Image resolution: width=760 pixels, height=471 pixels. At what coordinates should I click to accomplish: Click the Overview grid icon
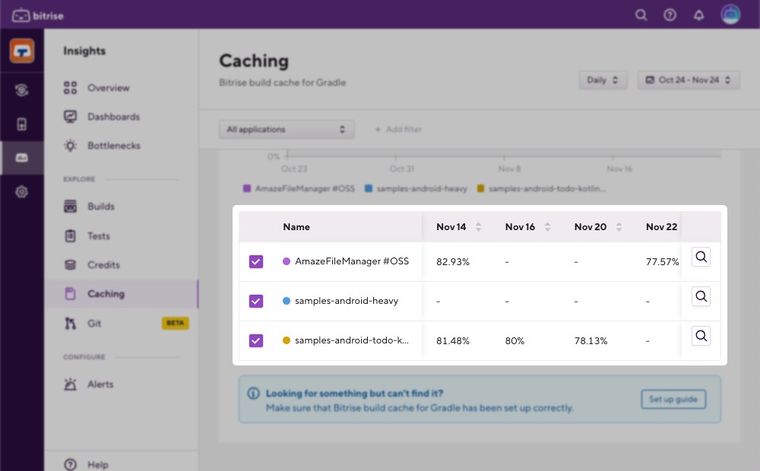70,88
